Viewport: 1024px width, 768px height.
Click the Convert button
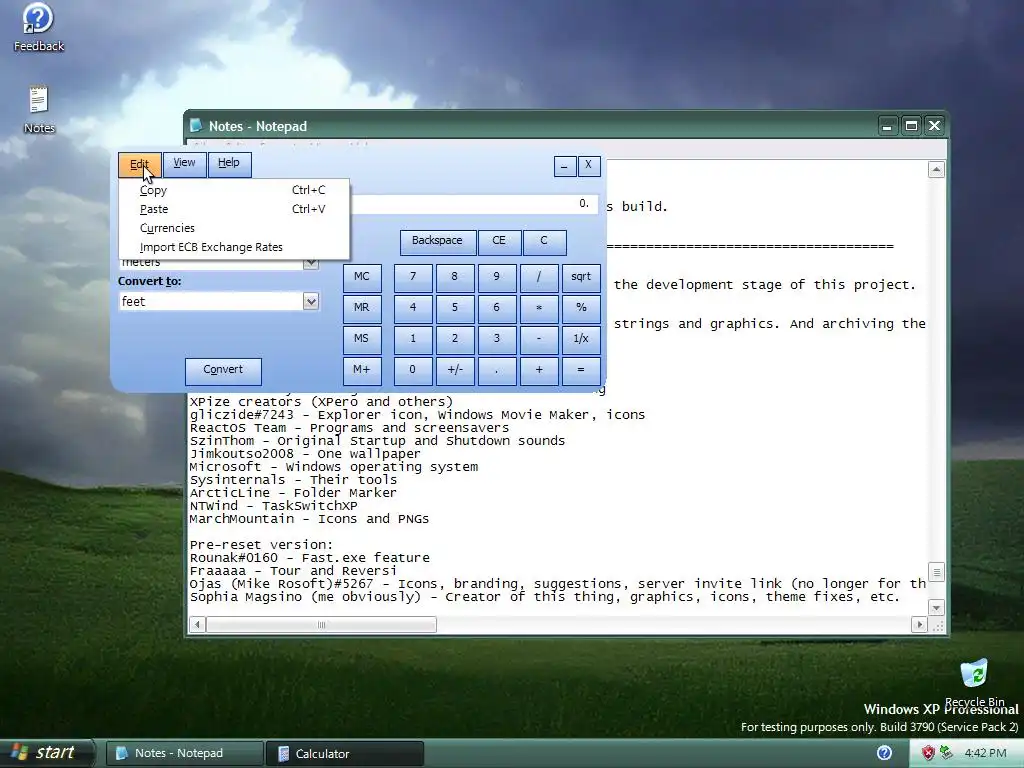coord(223,370)
